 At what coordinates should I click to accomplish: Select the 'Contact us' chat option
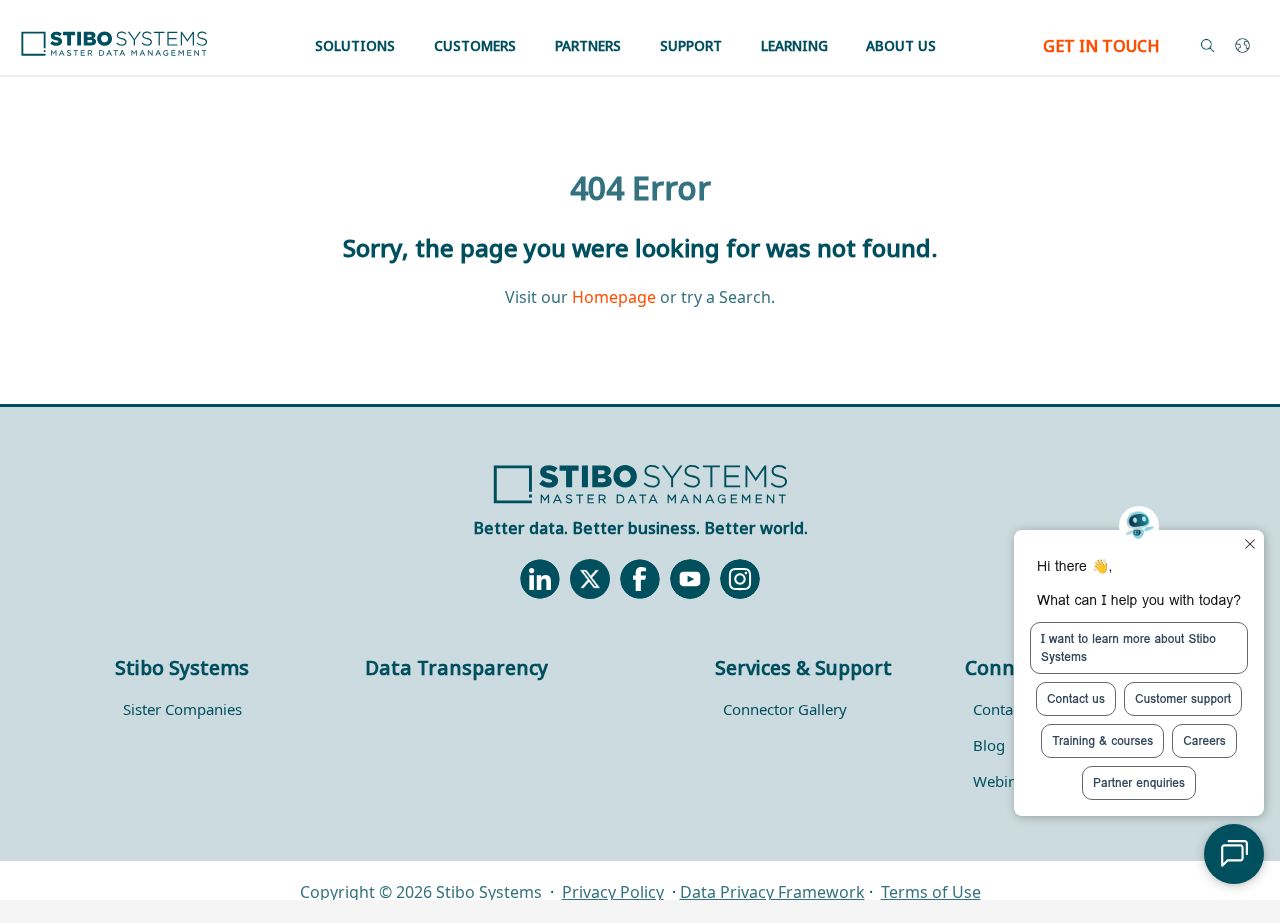(x=1076, y=699)
